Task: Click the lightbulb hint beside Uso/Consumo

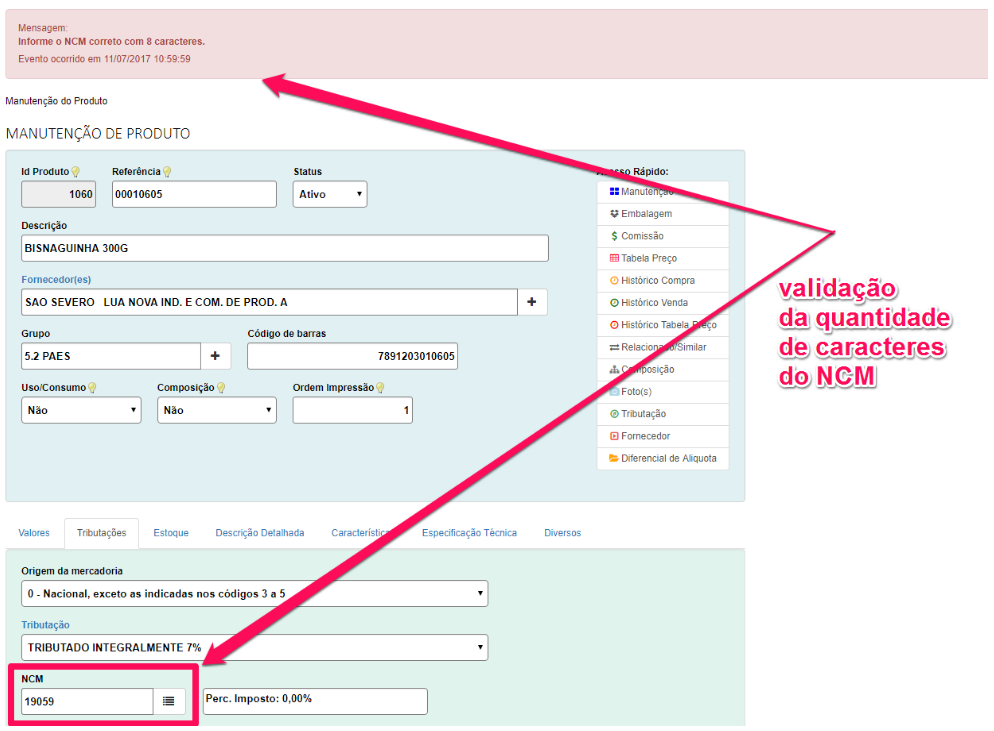Action: tap(92, 388)
